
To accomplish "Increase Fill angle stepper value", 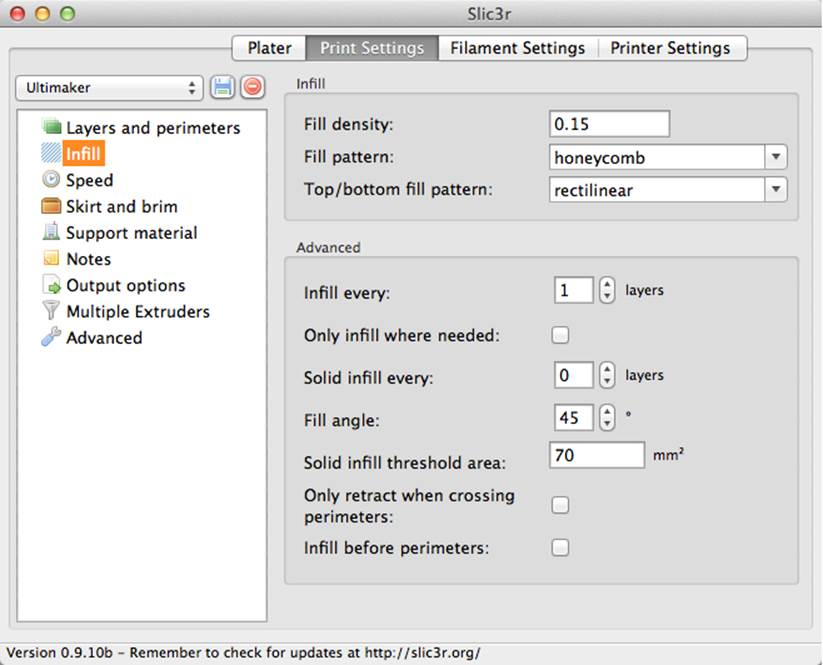I will [x=607, y=412].
